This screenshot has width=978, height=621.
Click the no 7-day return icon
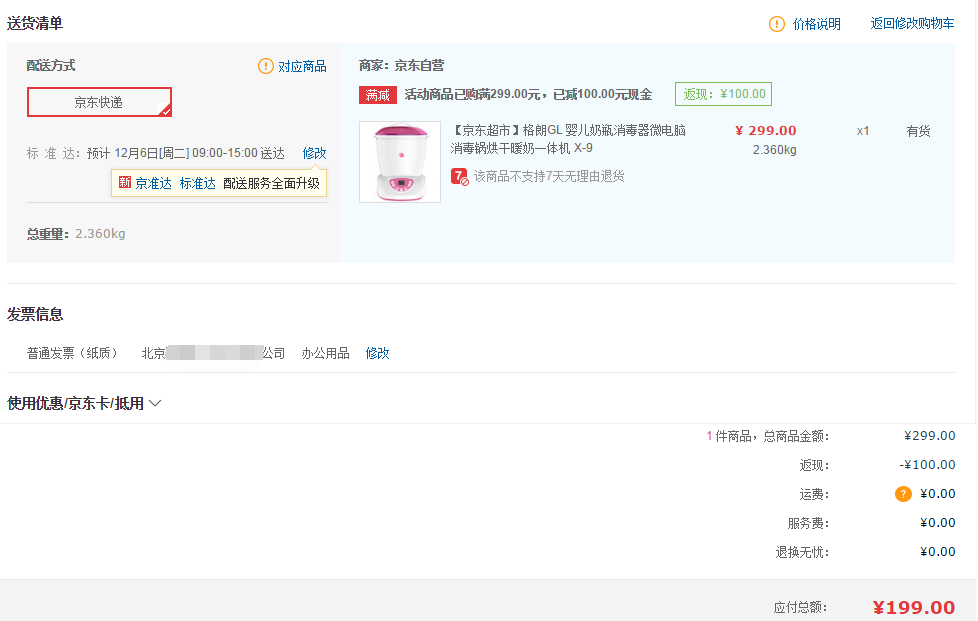coord(460,177)
